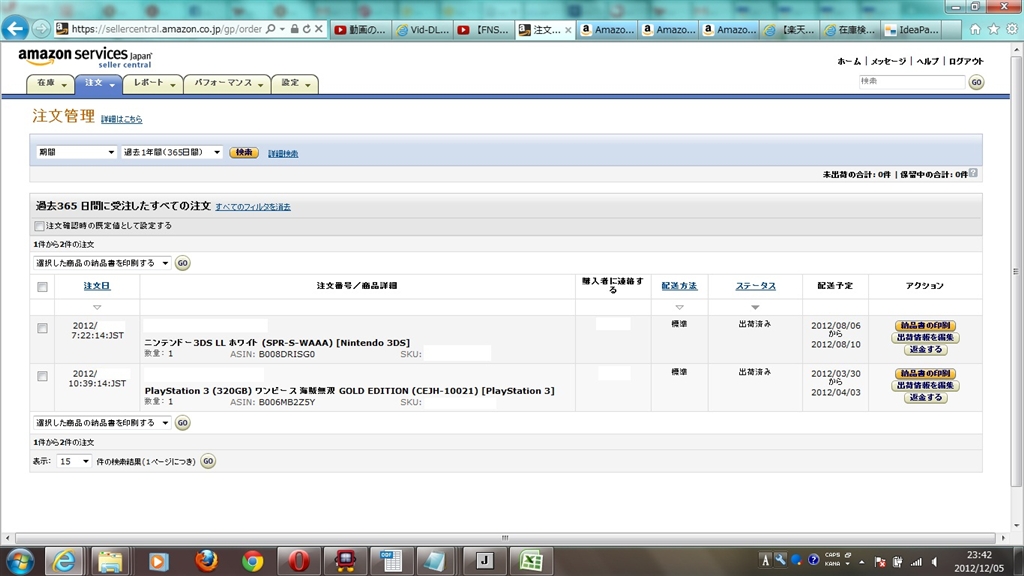
Task: Show hidden tray icons arrow
Action: click(861, 562)
